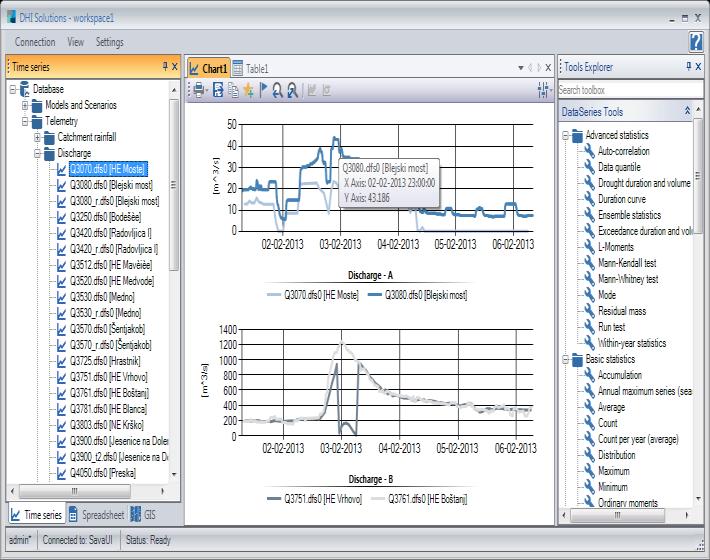Select the Chart1 tab

[209, 68]
